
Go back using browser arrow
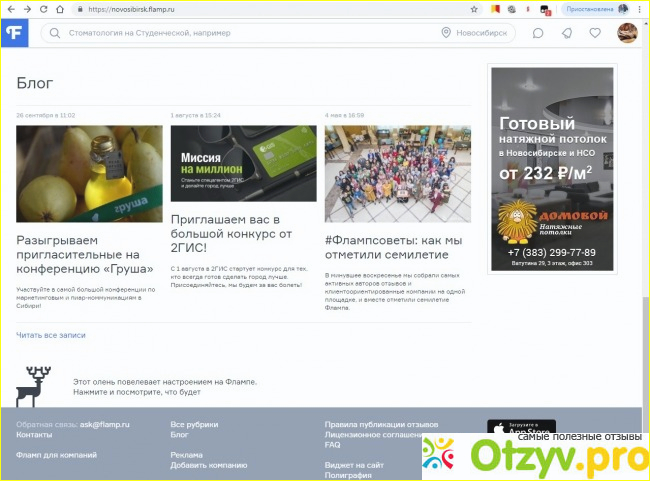[9, 9]
